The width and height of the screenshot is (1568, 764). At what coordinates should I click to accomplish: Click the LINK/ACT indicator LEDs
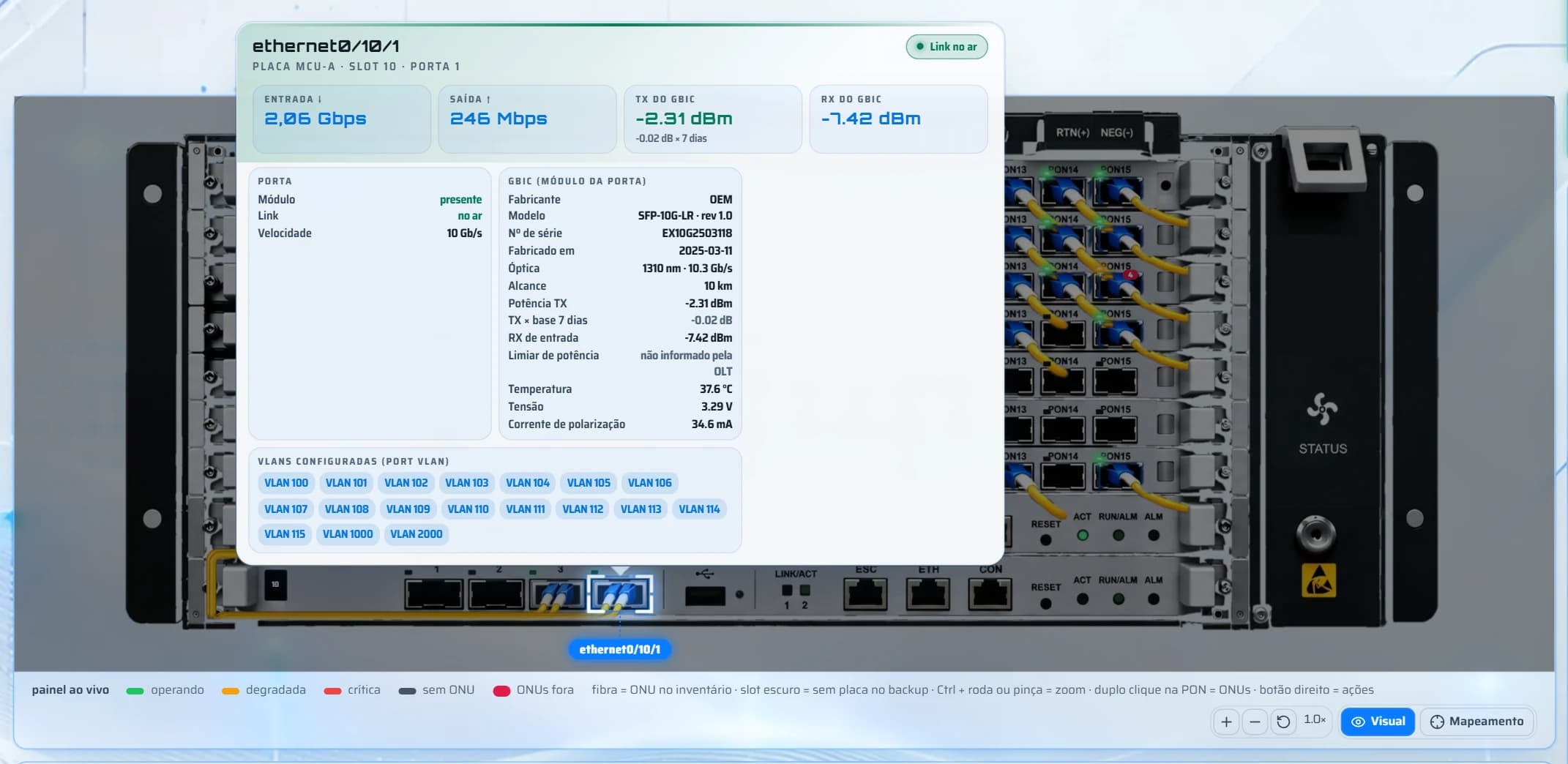coord(796,590)
